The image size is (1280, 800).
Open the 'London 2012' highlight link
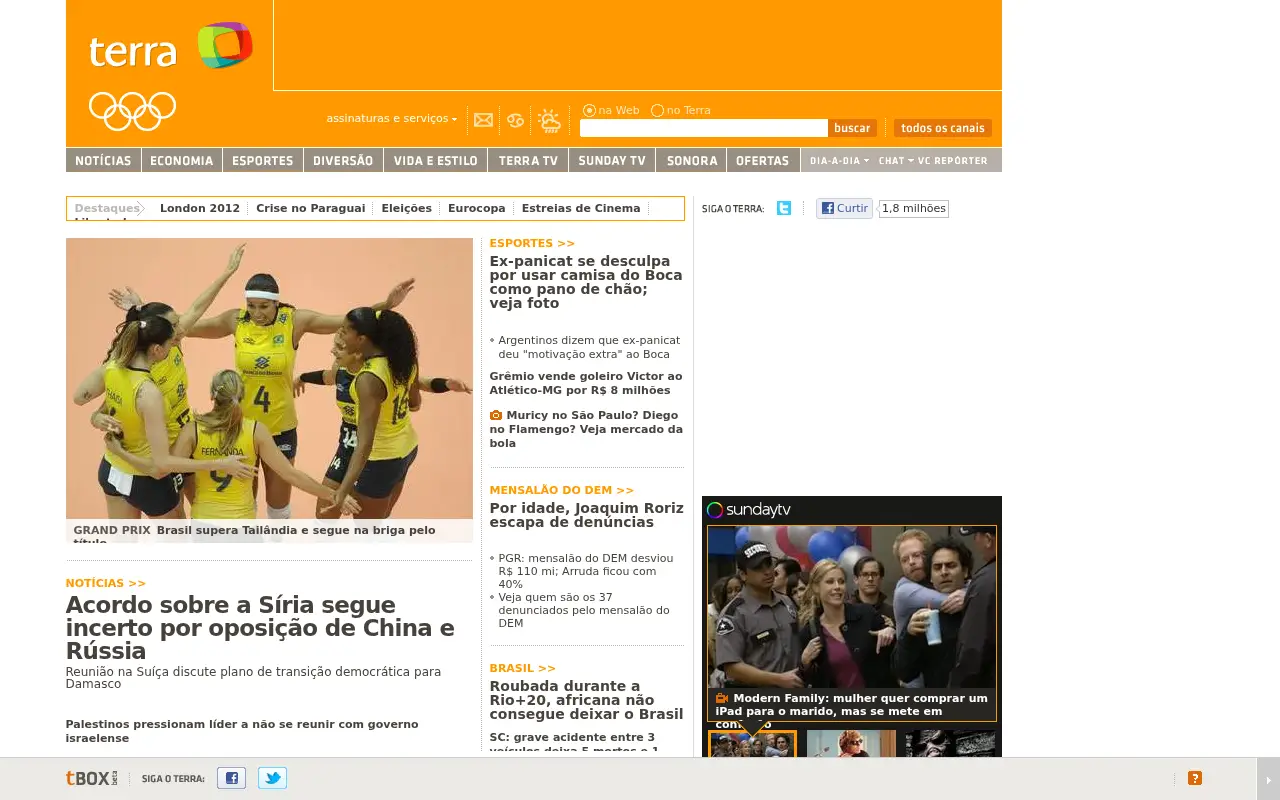tap(200, 208)
